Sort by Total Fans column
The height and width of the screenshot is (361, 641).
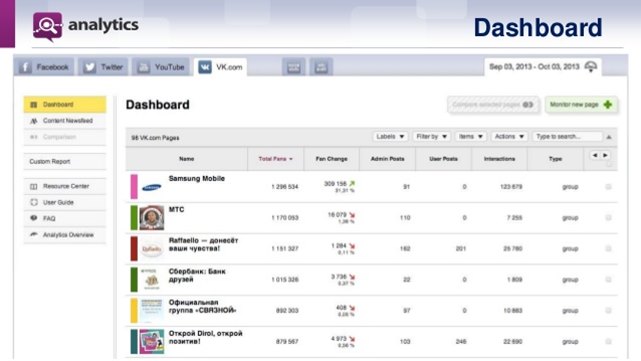pyautogui.click(x=276, y=159)
